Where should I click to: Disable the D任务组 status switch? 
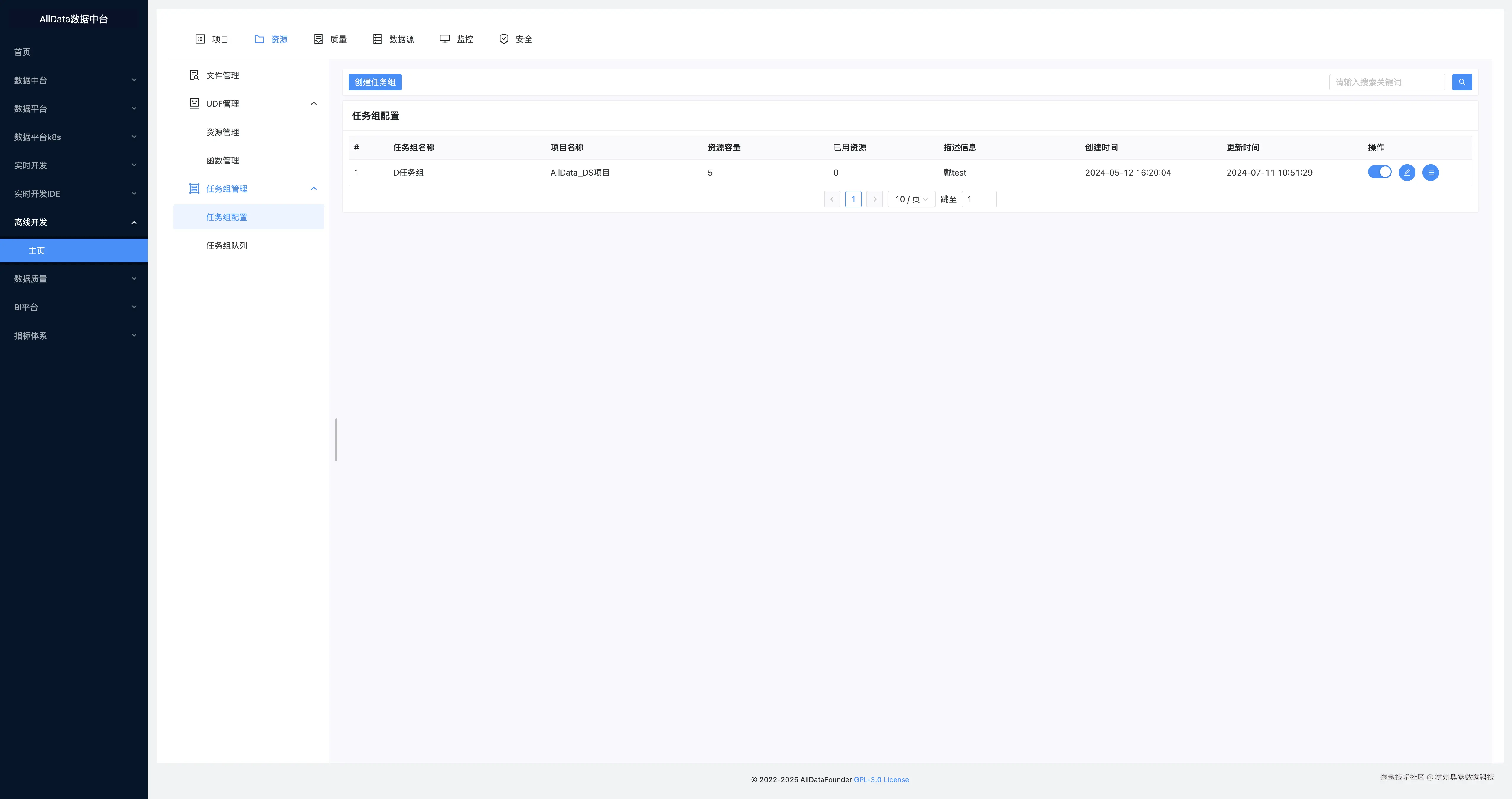click(1379, 172)
